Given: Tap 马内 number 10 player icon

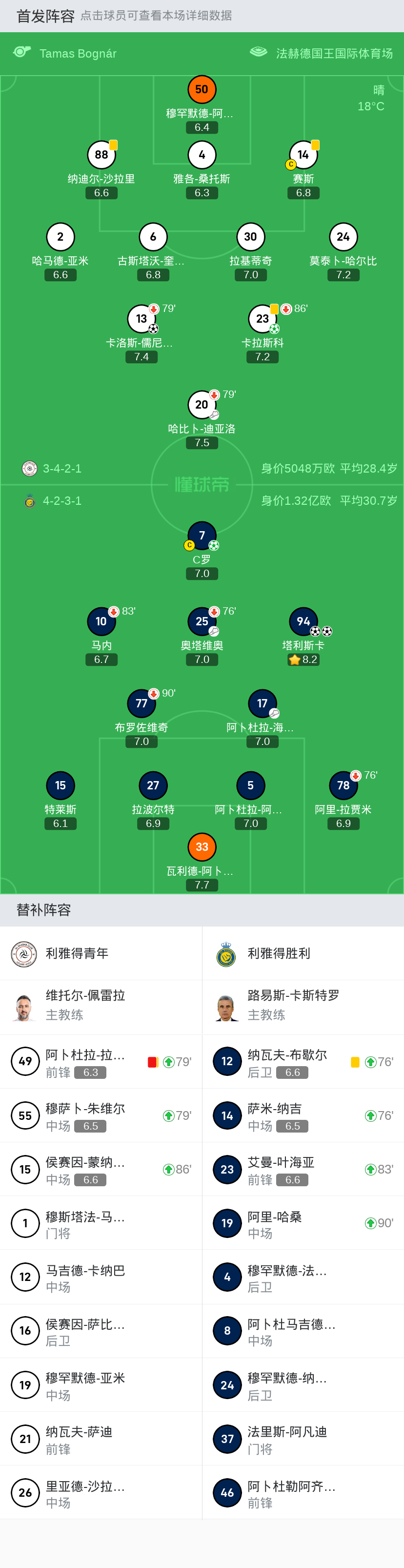Looking at the screenshot, I should pyautogui.click(x=101, y=621).
